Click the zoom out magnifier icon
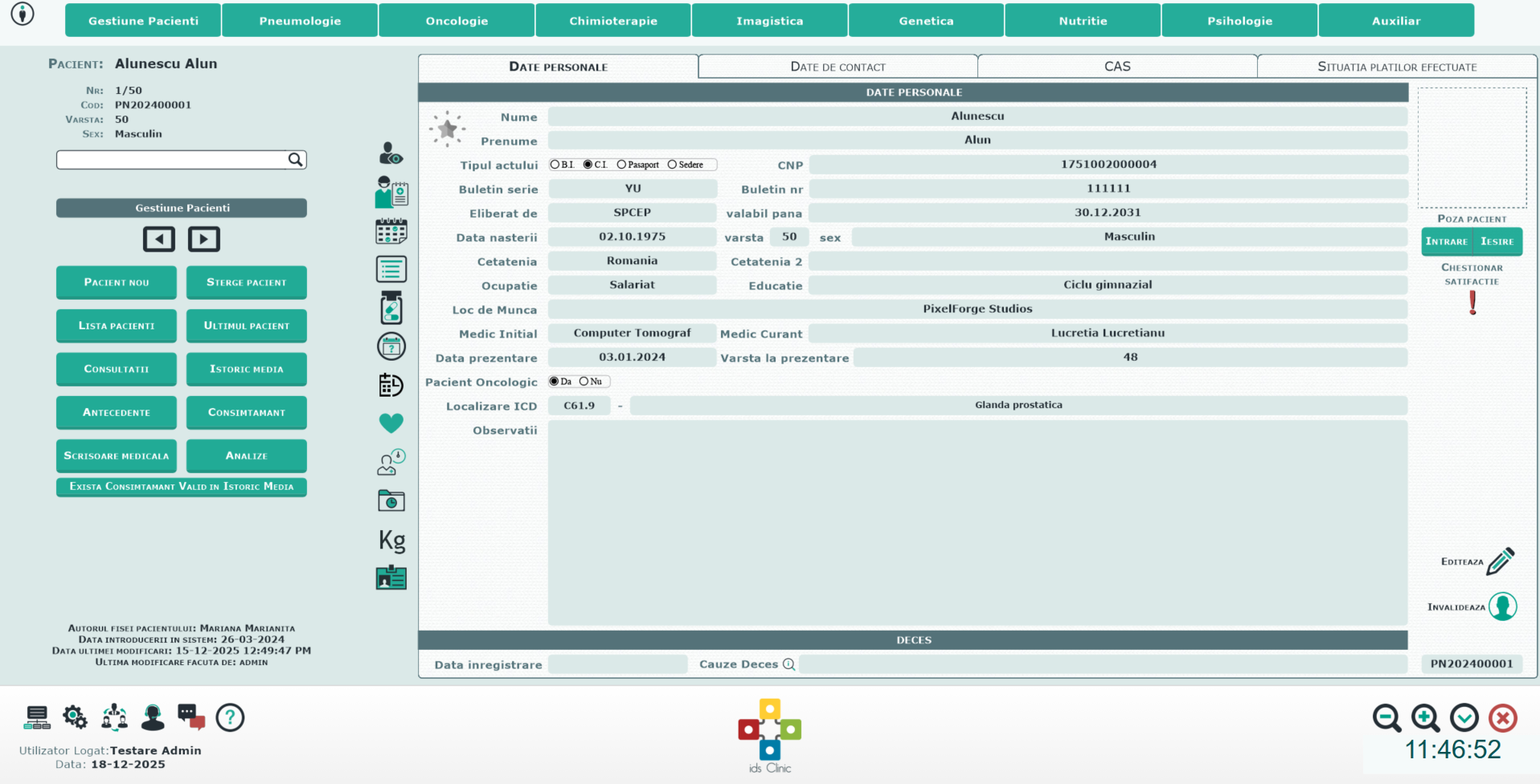Image resolution: width=1540 pixels, height=784 pixels. tap(1387, 718)
